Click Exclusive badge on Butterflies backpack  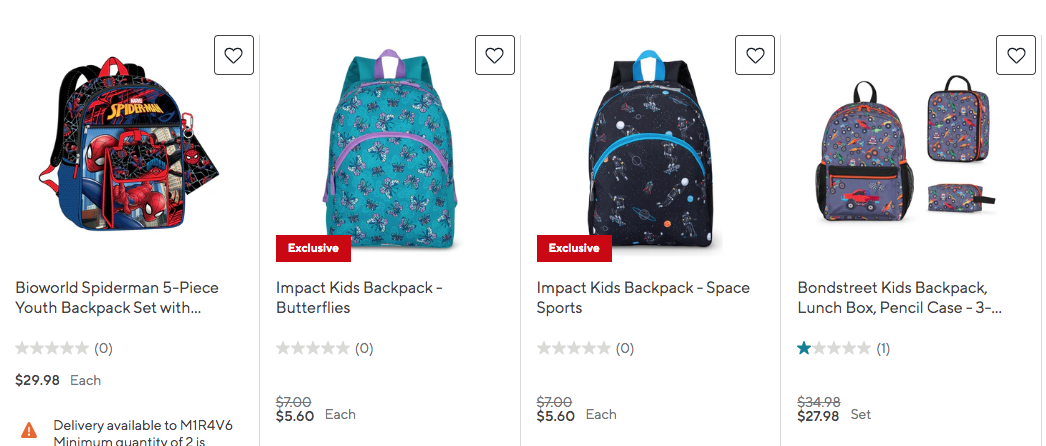tap(313, 248)
